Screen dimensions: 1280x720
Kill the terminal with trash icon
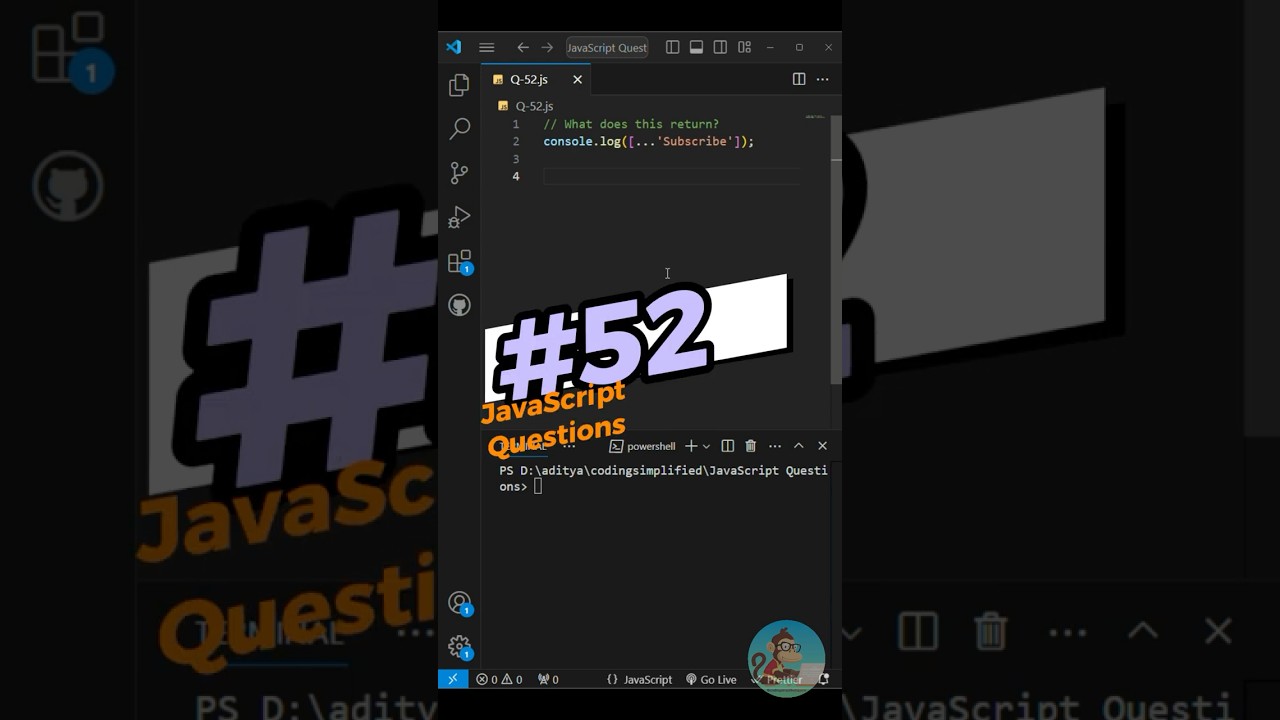[751, 446]
